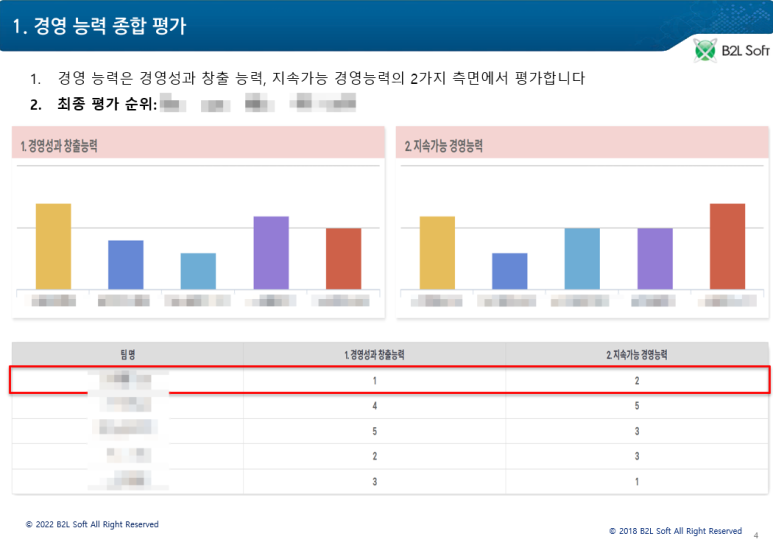Click the 1. 경영성과 창출능력 chart title
This screenshot has width=773, height=542.
pyautogui.click(x=61, y=146)
